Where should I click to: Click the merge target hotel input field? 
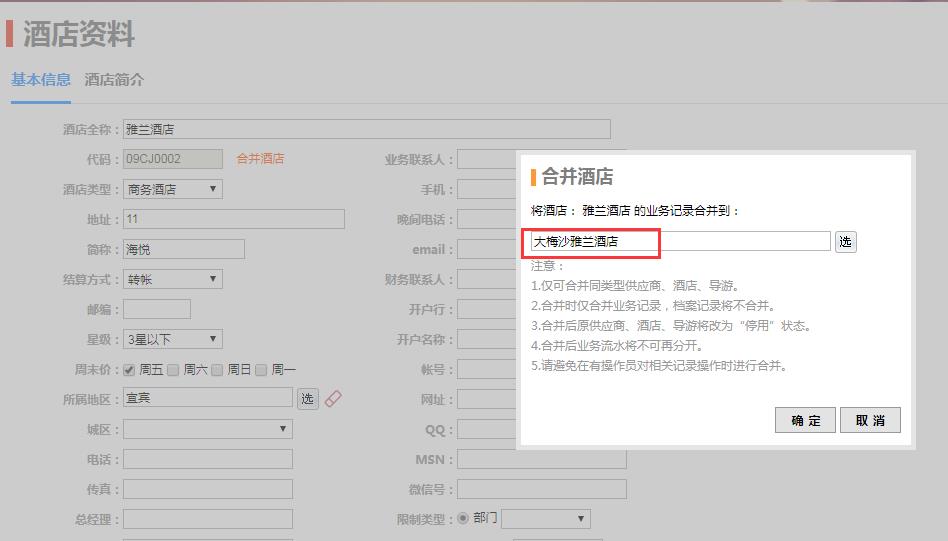(680, 242)
